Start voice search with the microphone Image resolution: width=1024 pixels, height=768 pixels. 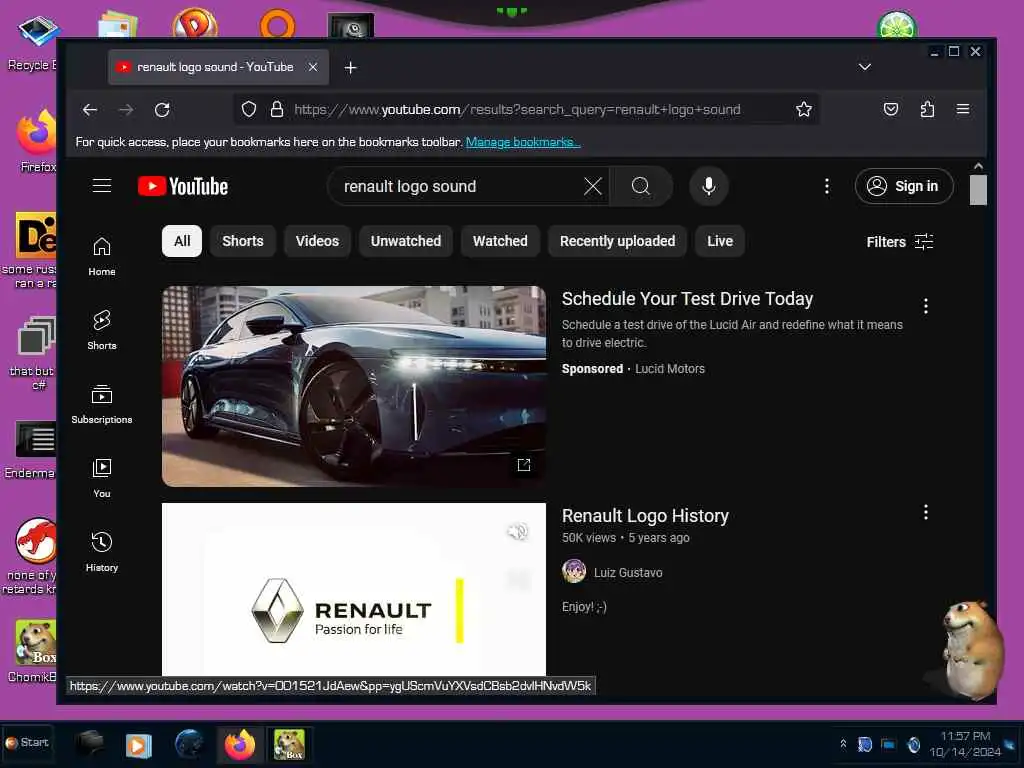709,187
